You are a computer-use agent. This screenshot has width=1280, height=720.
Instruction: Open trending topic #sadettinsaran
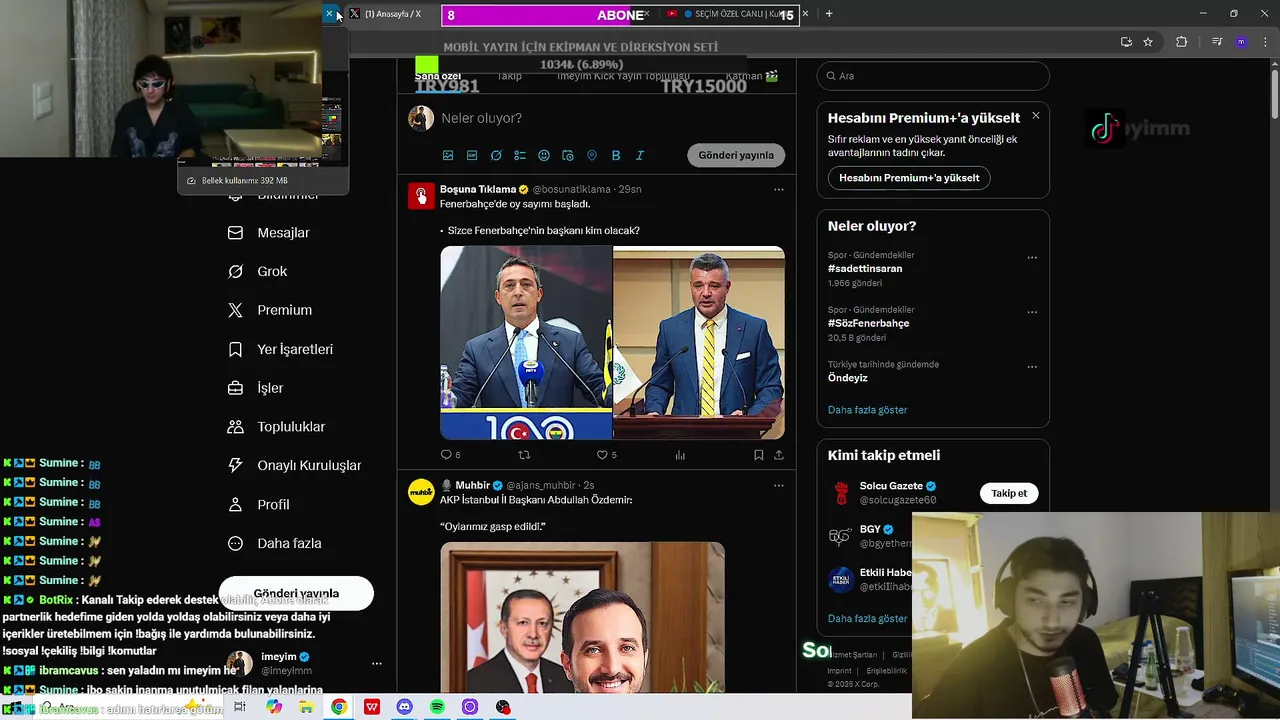865,268
